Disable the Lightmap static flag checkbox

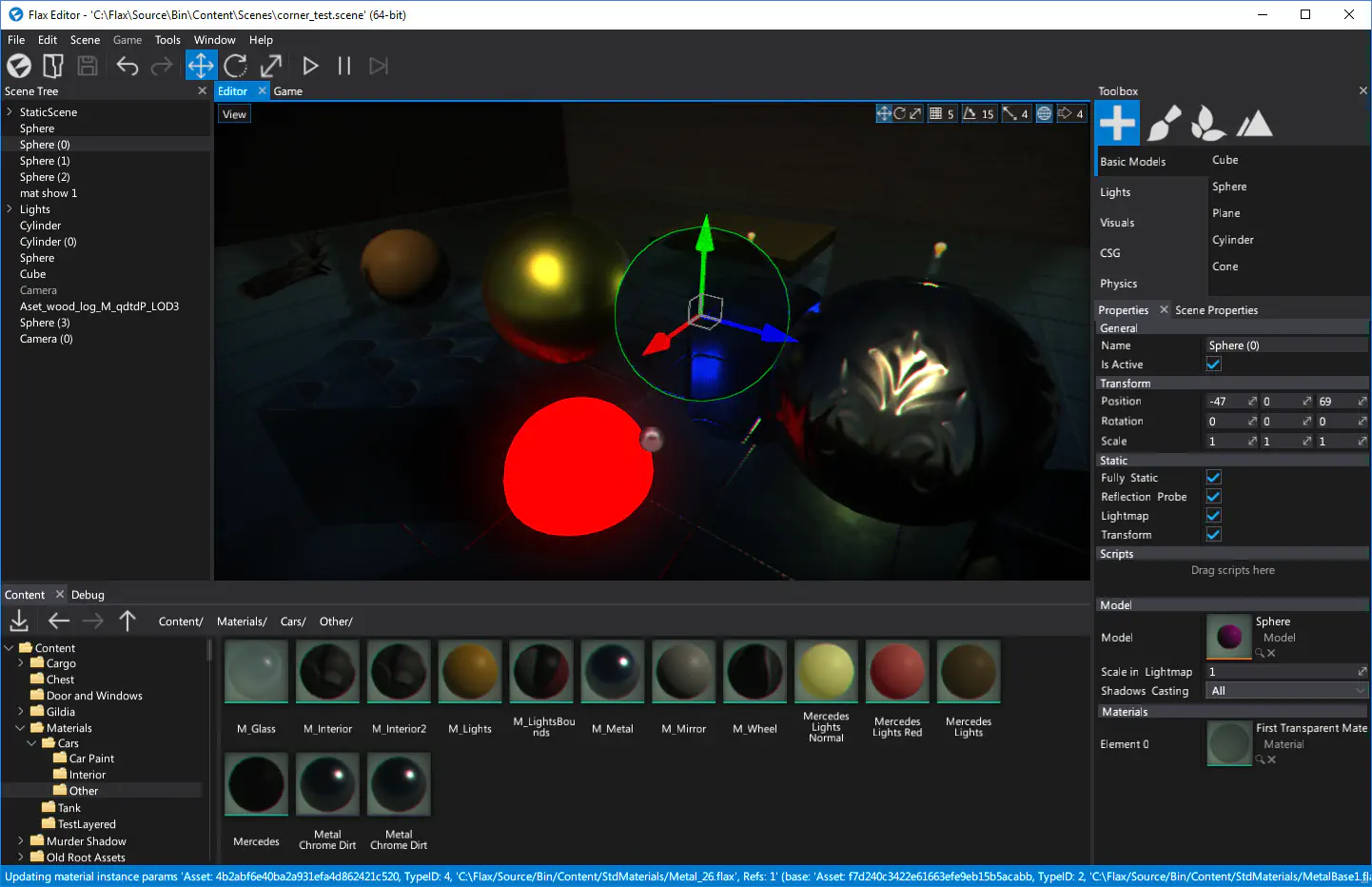1213,516
